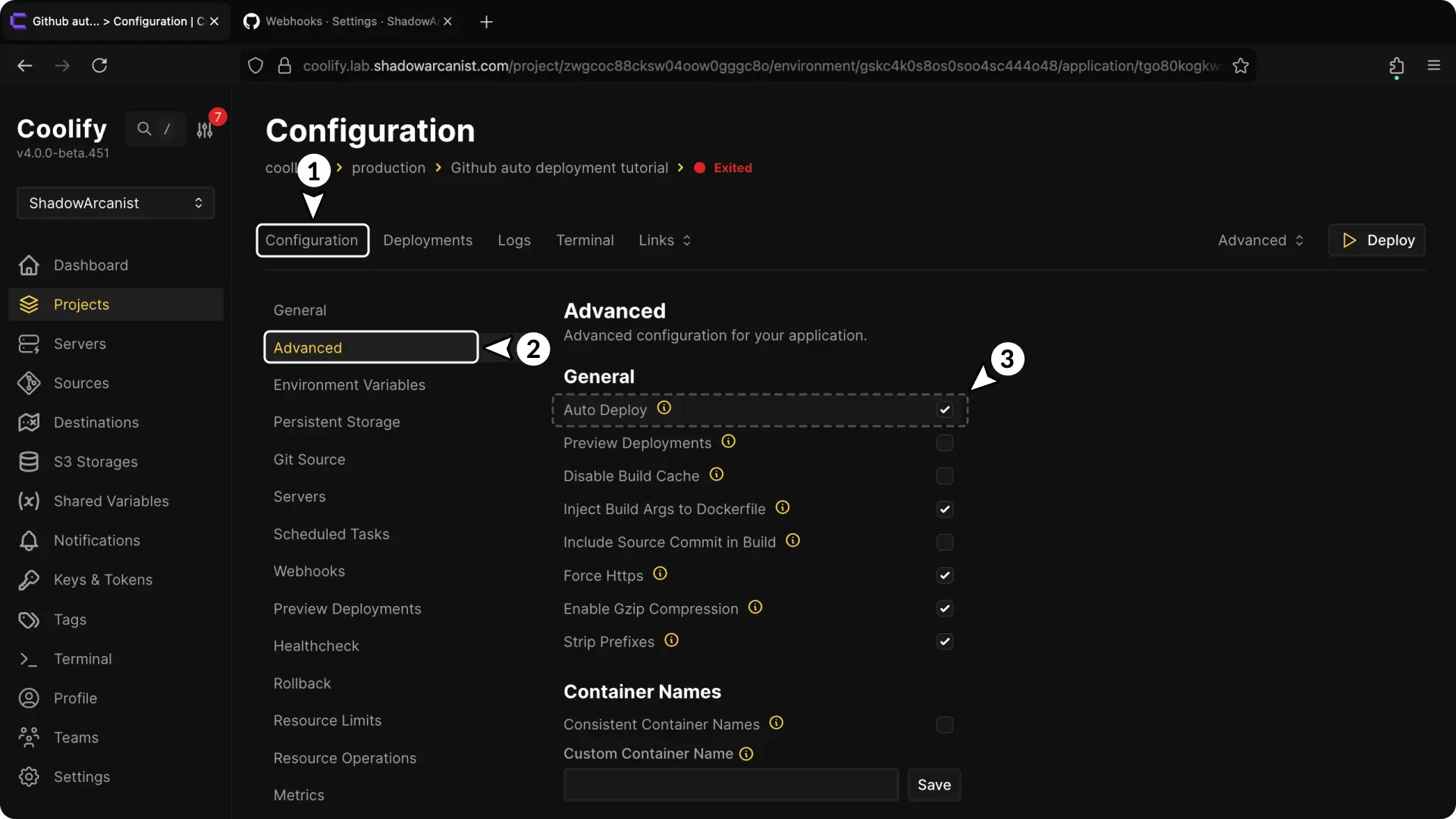Enable the Preview Deployments checkbox
The height and width of the screenshot is (819, 1456).
[x=944, y=443]
